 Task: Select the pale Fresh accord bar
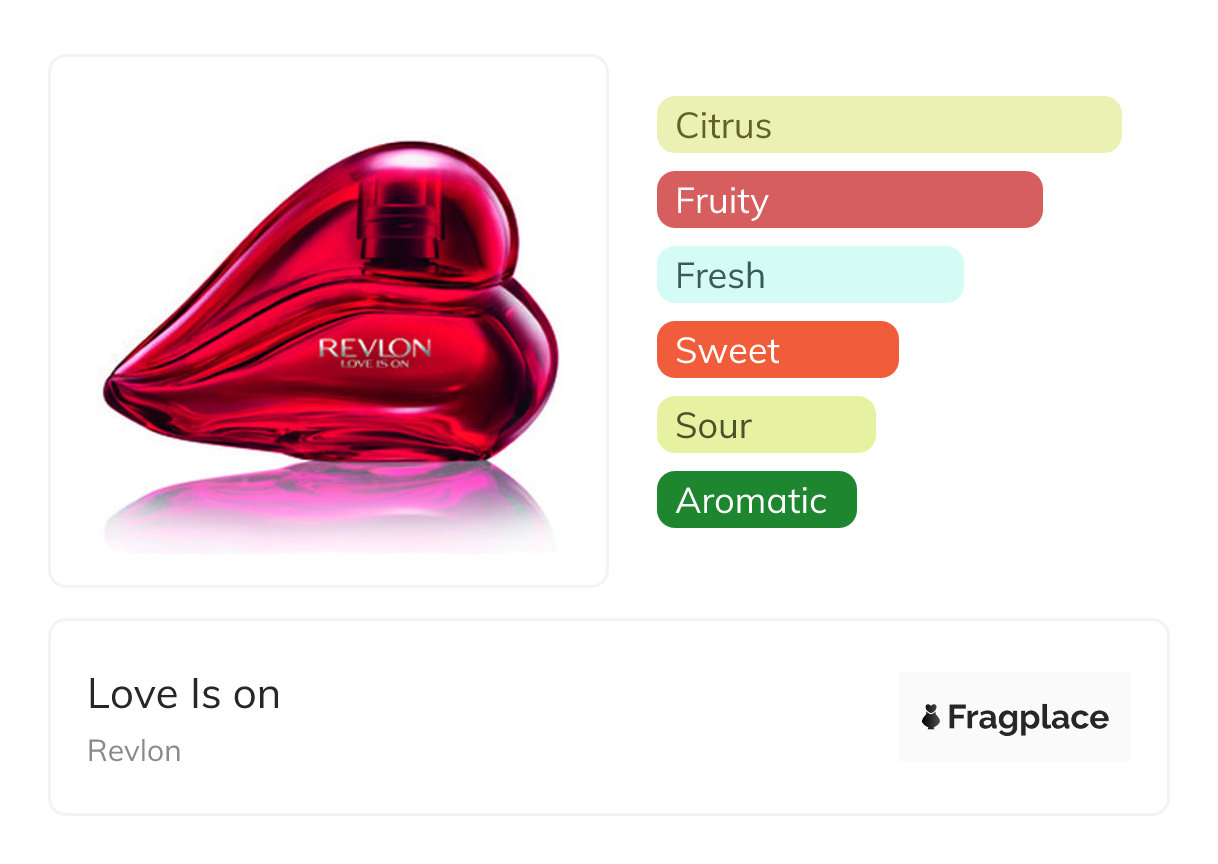(810, 275)
